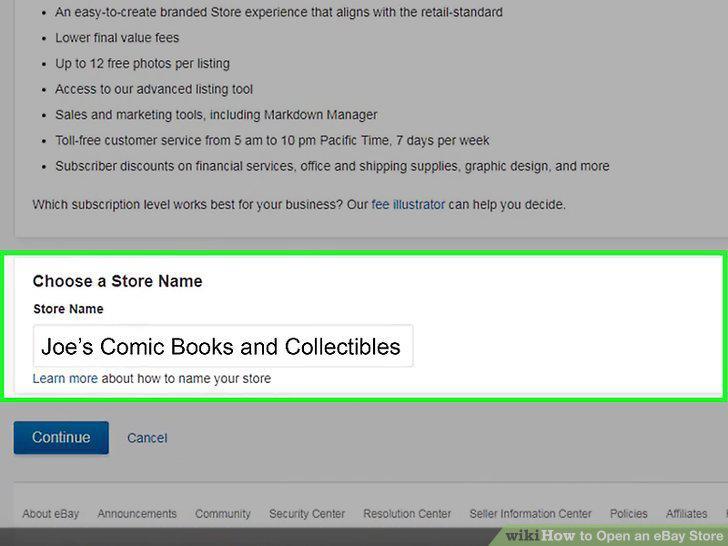Open the Announcements footer link
This screenshot has height=546, width=728.
point(137,514)
